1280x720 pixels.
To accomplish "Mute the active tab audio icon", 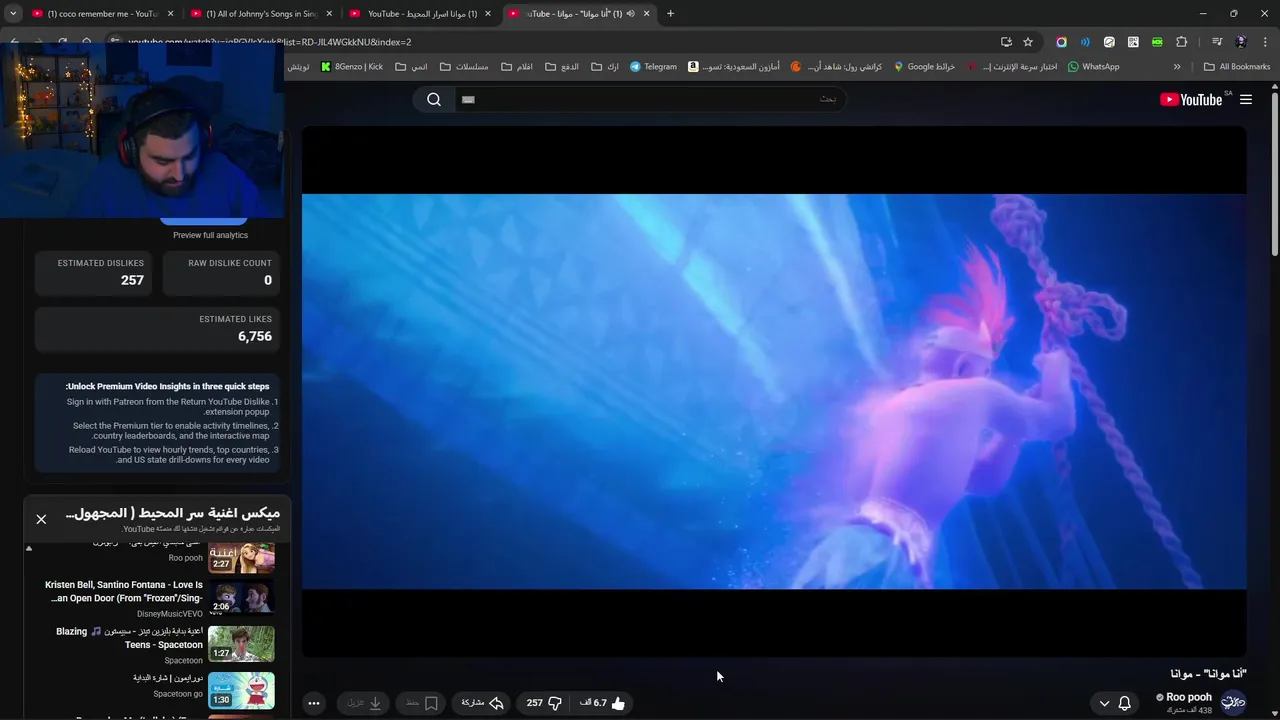I will coord(630,14).
